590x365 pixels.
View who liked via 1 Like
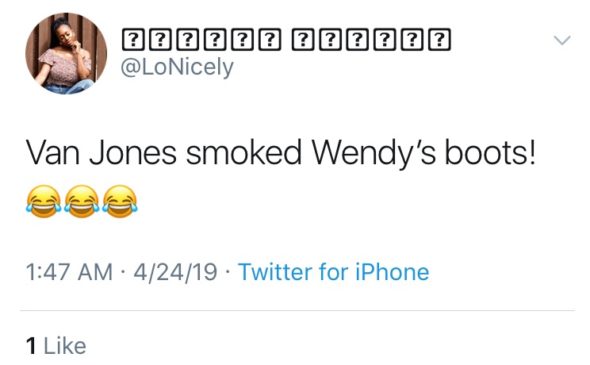(x=56, y=346)
